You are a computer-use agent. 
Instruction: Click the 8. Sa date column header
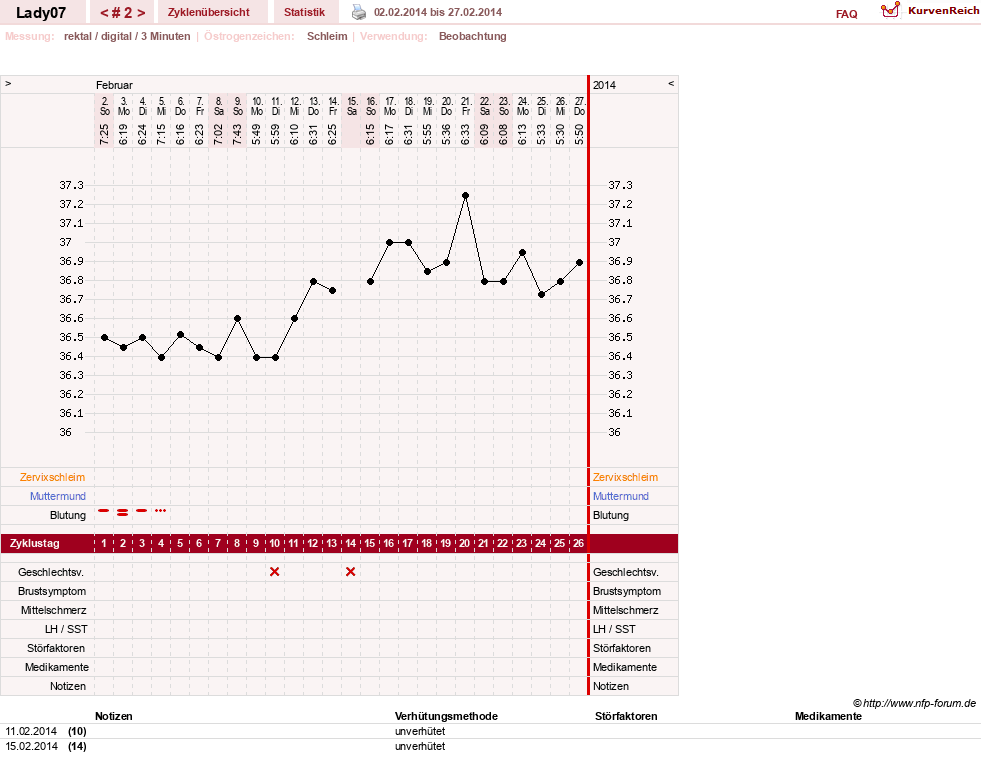pos(218,106)
